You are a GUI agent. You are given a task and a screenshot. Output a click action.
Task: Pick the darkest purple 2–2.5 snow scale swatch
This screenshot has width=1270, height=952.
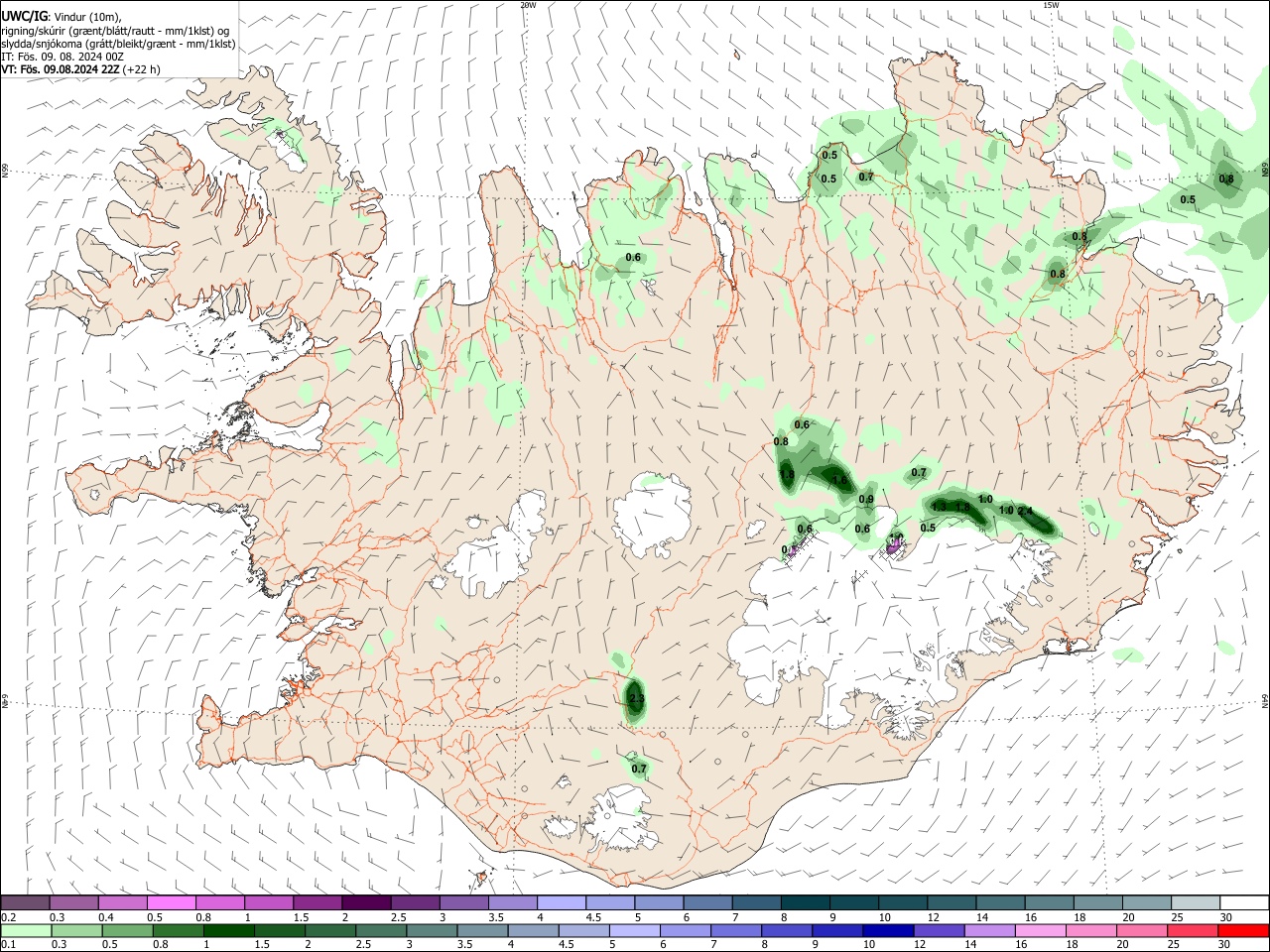(366, 903)
